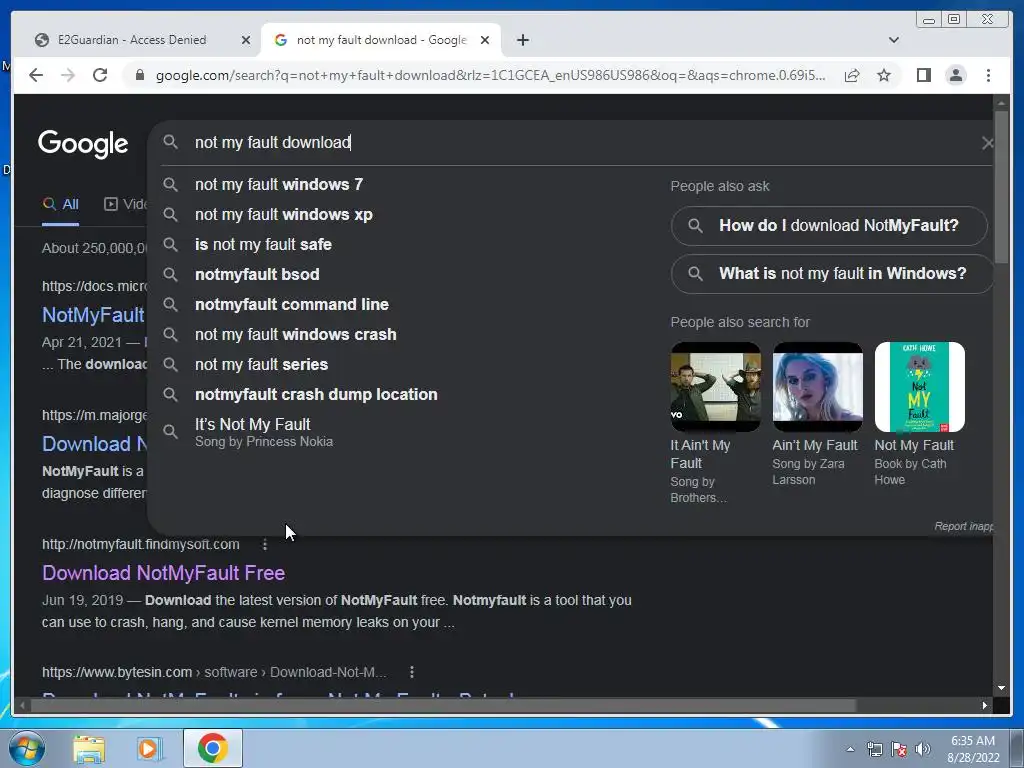Open Download NotMyFault Free result link
Viewport: 1024px width, 768px height.
(x=163, y=573)
